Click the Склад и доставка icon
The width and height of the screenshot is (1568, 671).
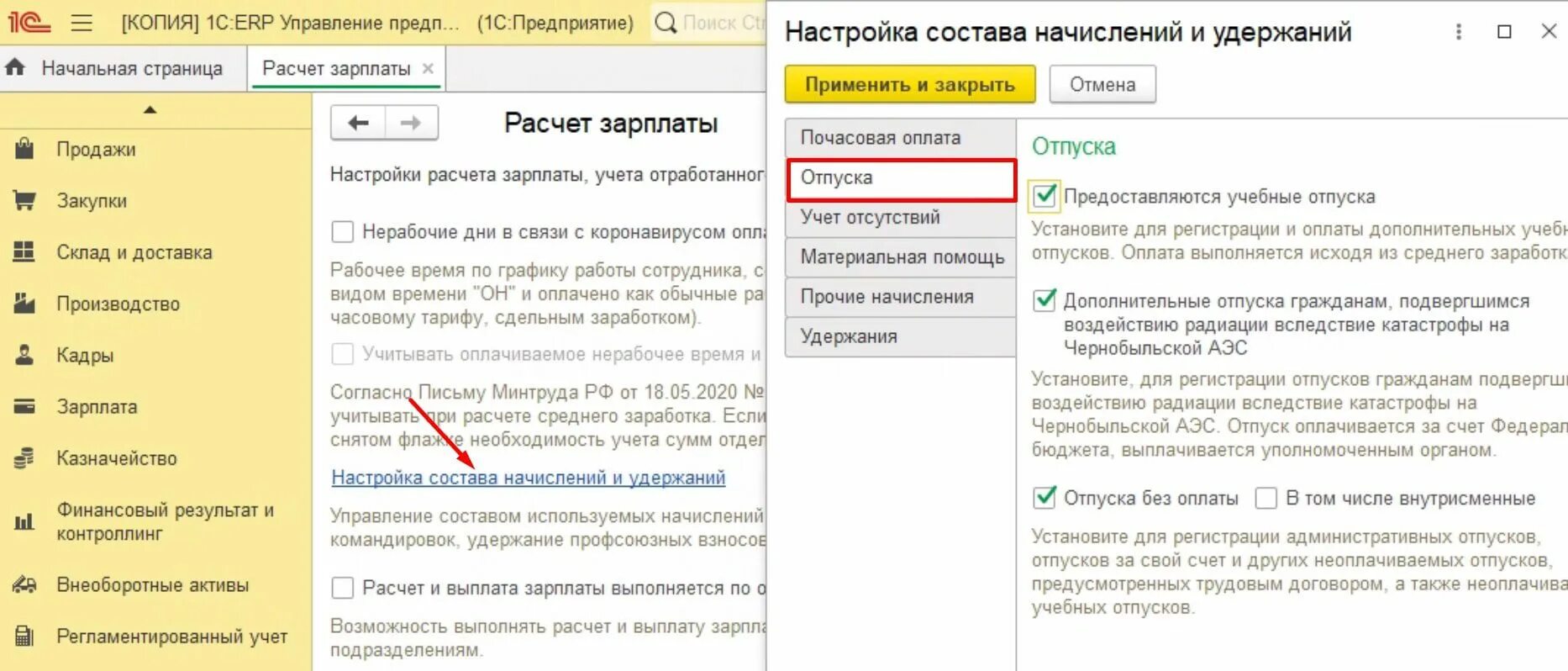click(x=24, y=251)
